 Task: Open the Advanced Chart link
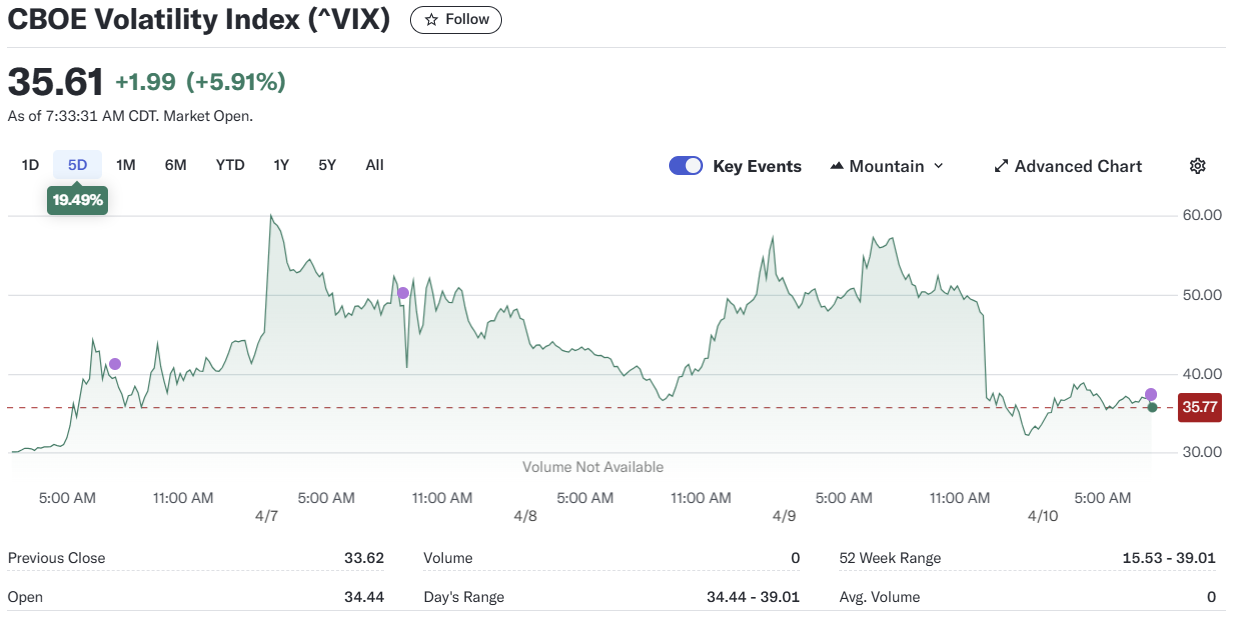[x=1077, y=166]
